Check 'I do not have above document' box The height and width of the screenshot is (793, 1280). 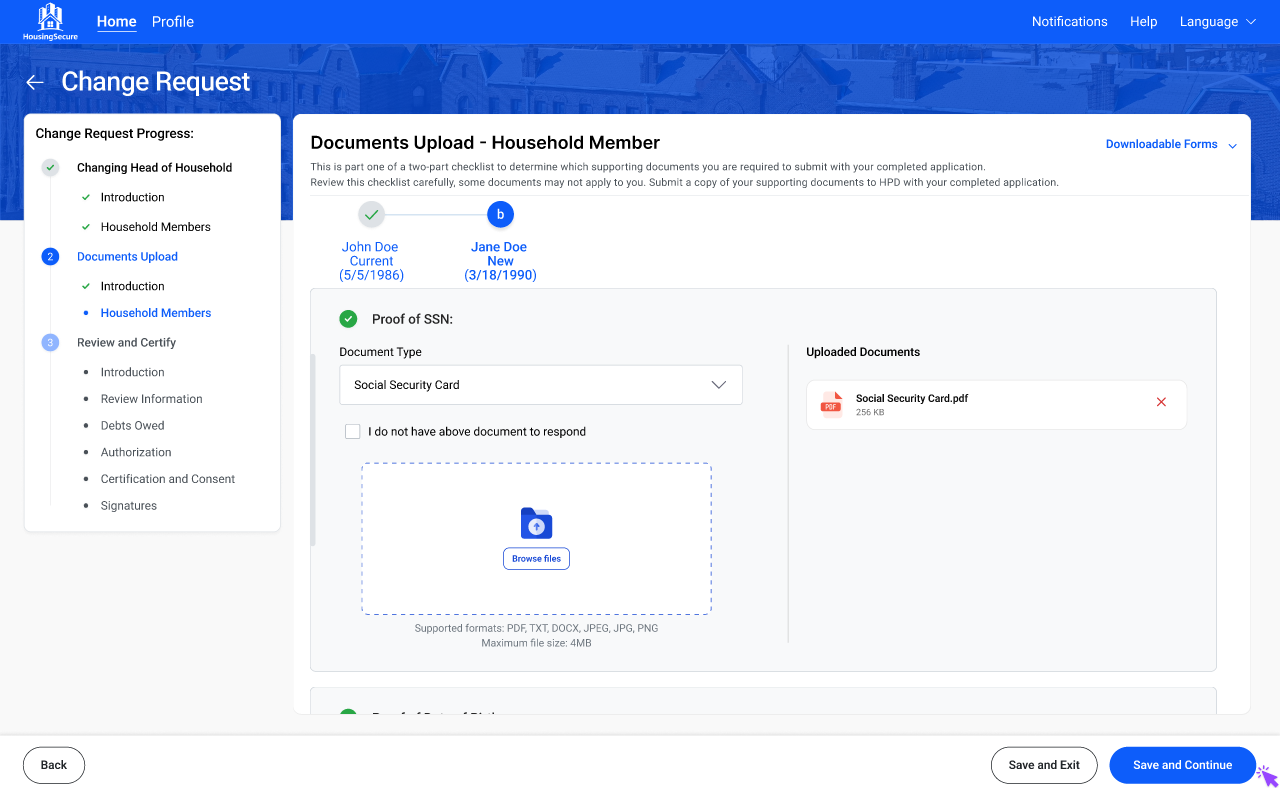(352, 432)
